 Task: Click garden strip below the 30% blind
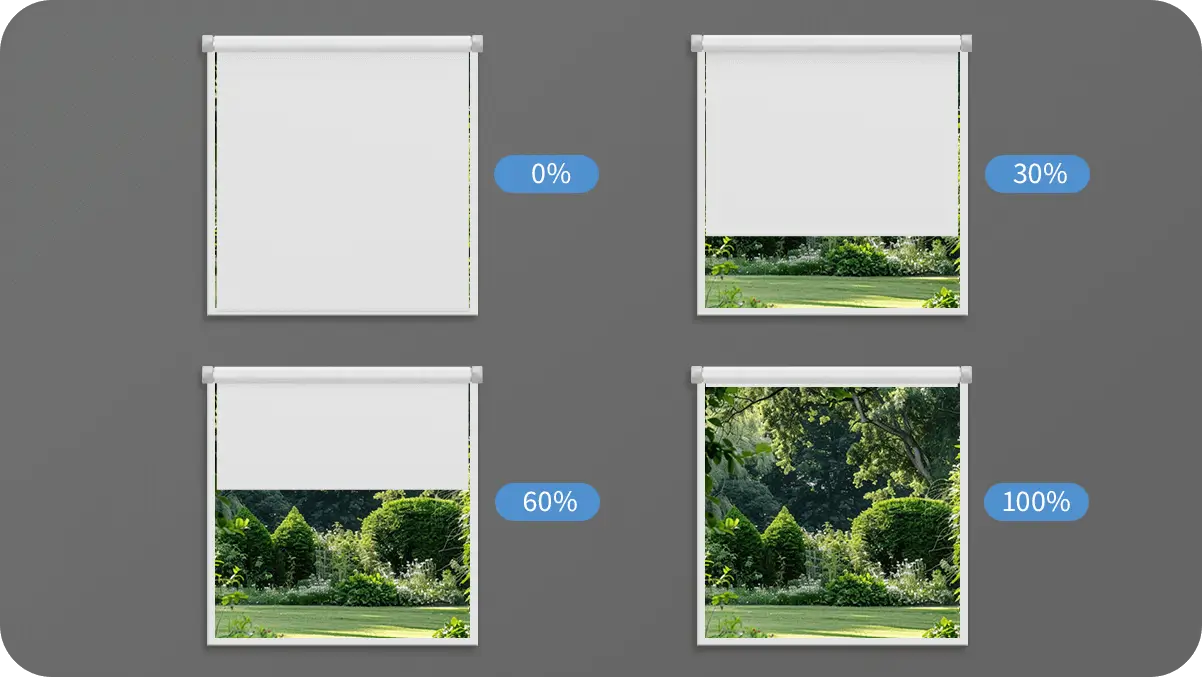[832, 271]
